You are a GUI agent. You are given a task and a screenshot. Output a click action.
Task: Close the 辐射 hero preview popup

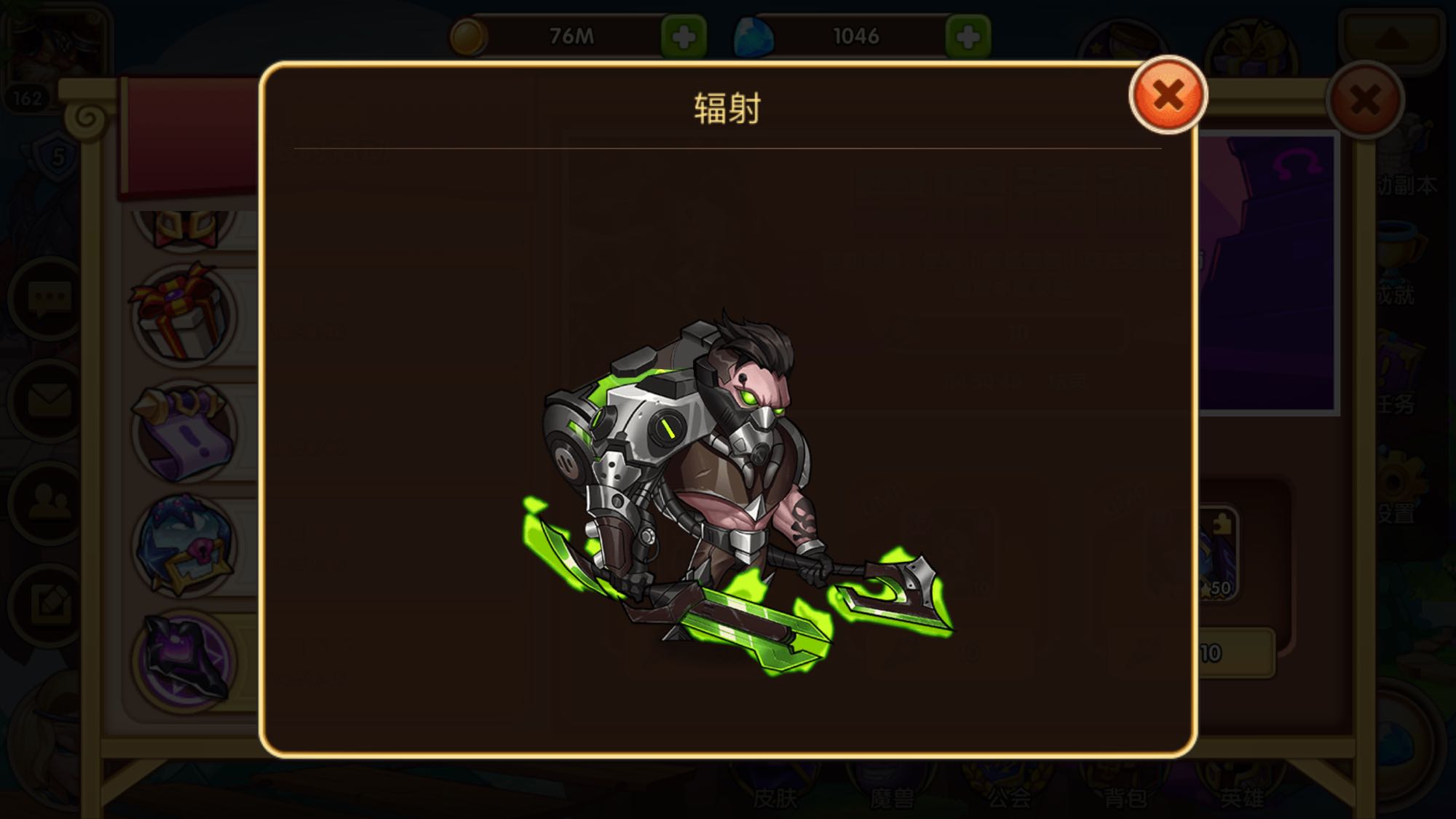click(1168, 95)
